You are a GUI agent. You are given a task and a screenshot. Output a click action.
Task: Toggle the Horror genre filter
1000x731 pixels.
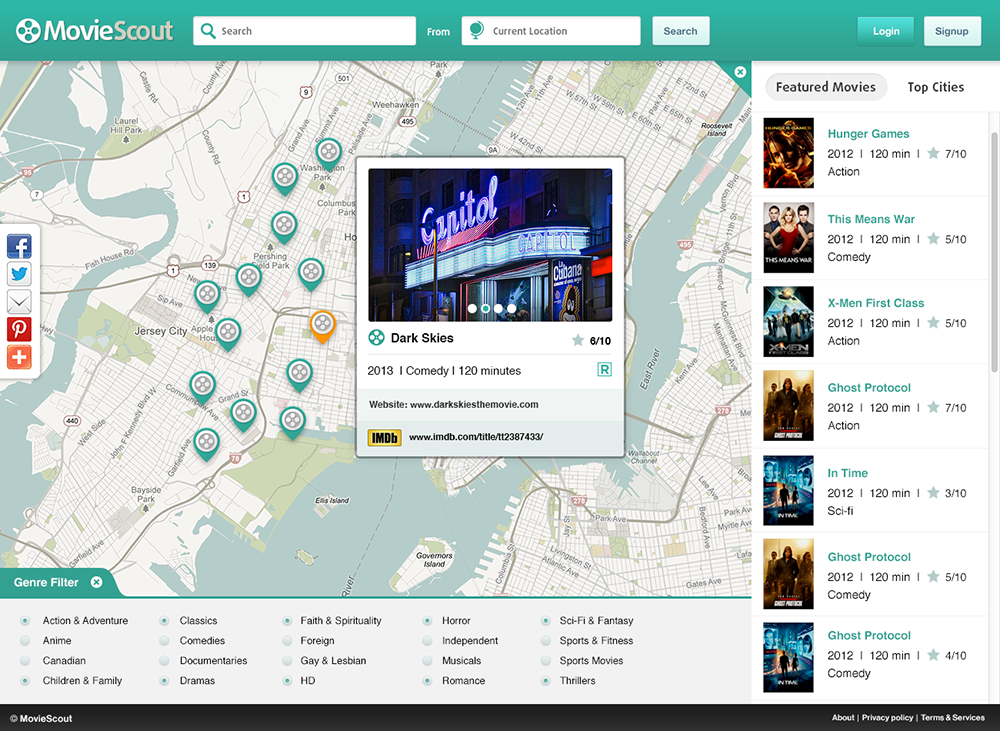[x=427, y=621]
